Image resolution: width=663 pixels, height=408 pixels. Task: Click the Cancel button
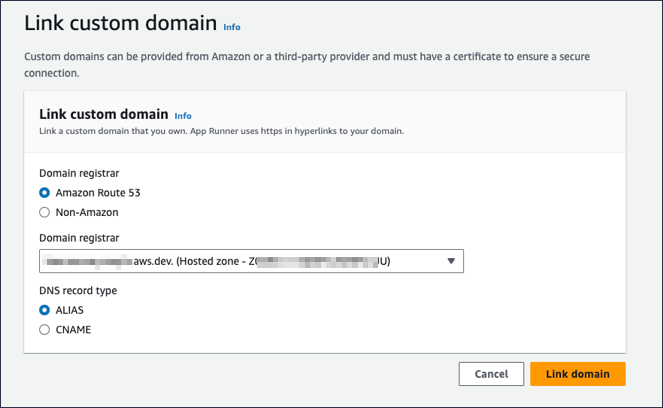491,374
